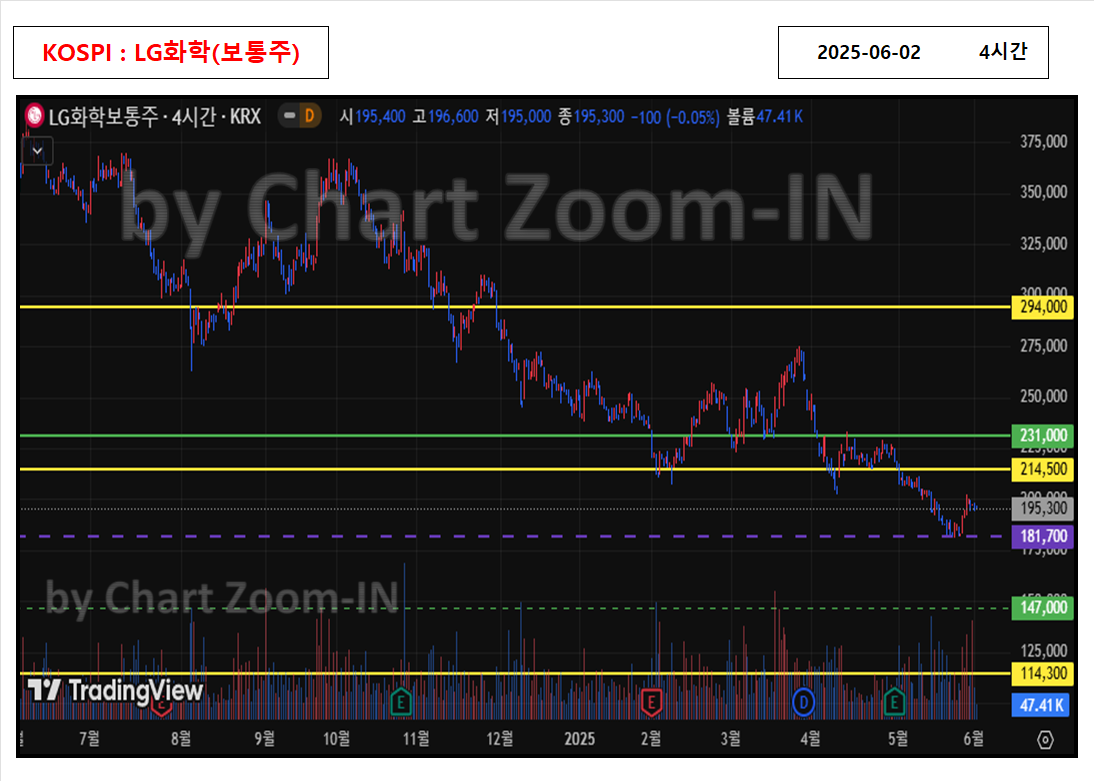Screen dimensions: 1094x781
Task: Click the open value 195,400
Action: point(380,117)
